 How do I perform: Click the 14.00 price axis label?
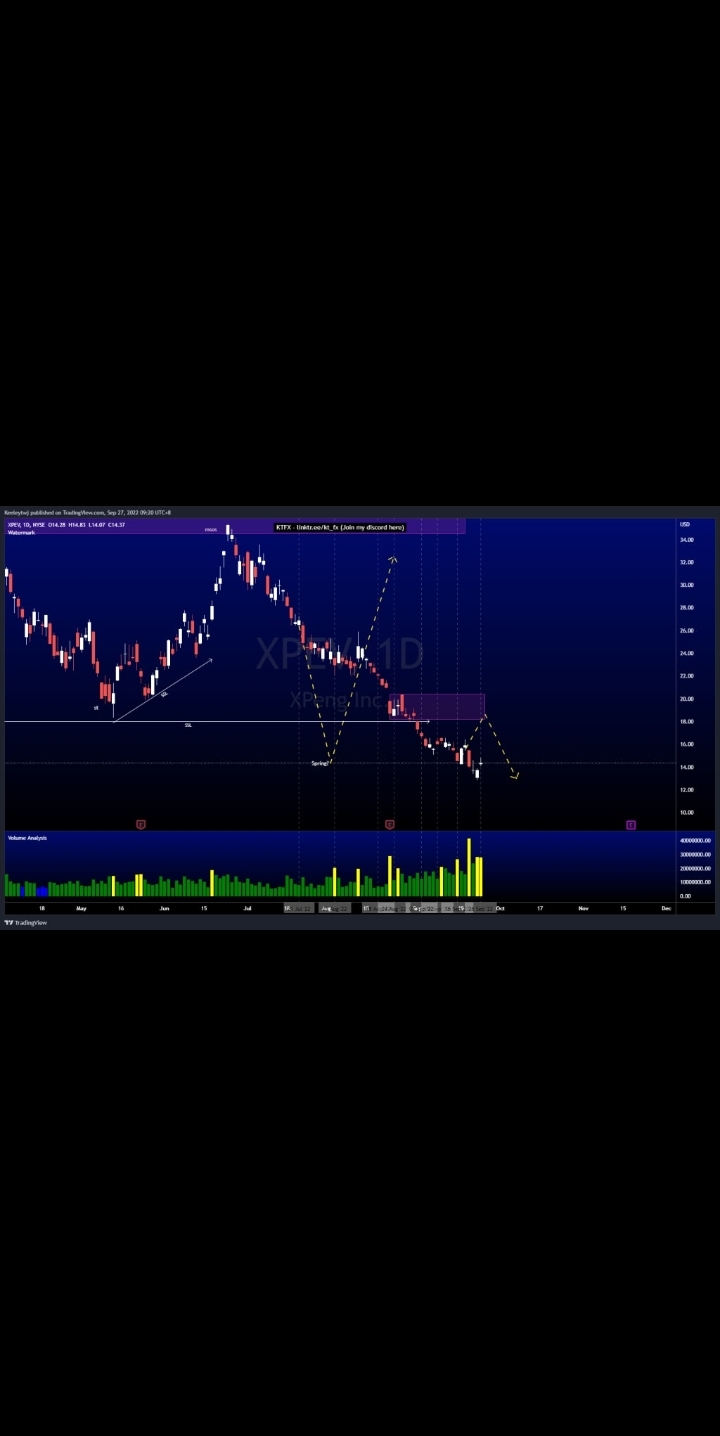[687, 767]
